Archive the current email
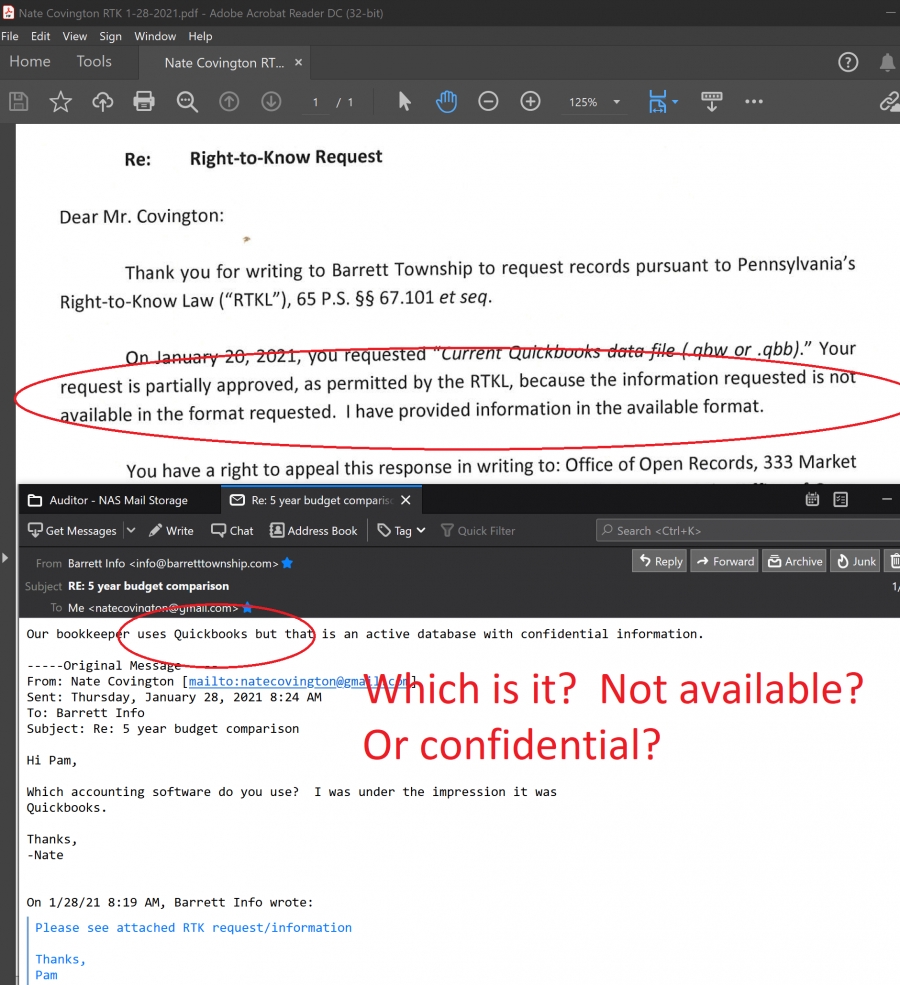900x985 pixels. click(795, 561)
